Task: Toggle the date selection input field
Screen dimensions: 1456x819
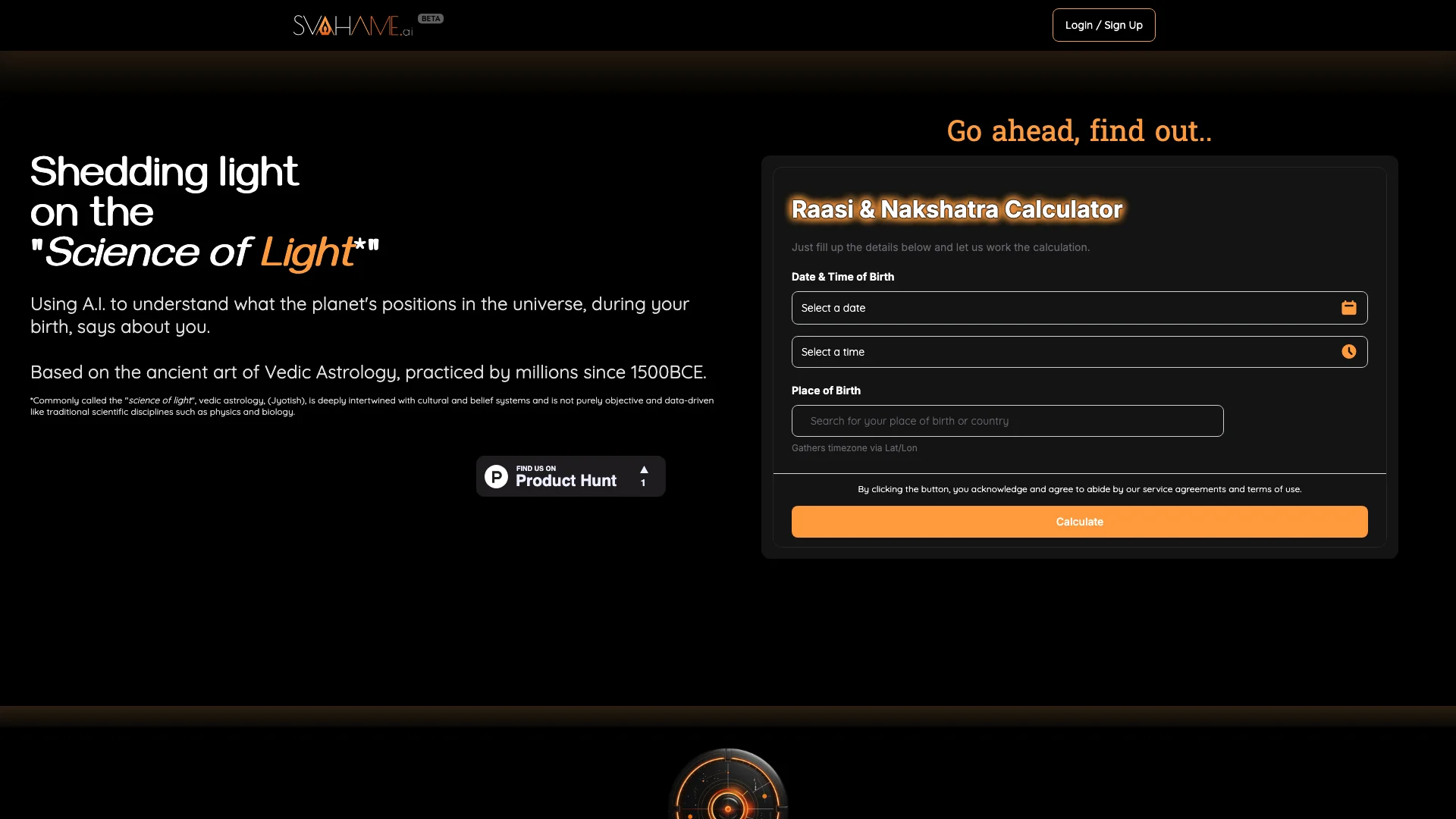Action: pos(1079,307)
